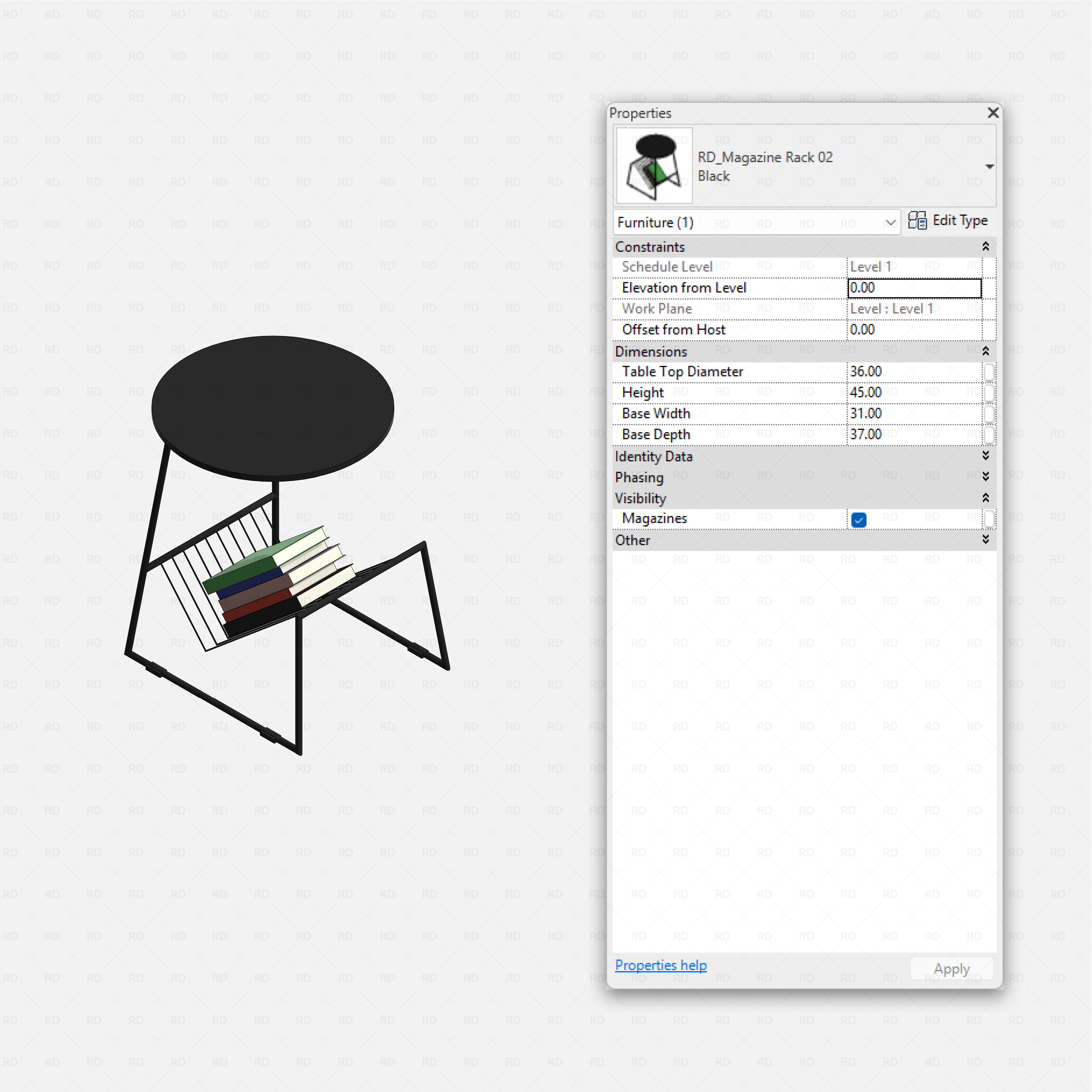Click the RD_Magazine Rack type preview thumbnail
The image size is (1092, 1092).
point(653,166)
